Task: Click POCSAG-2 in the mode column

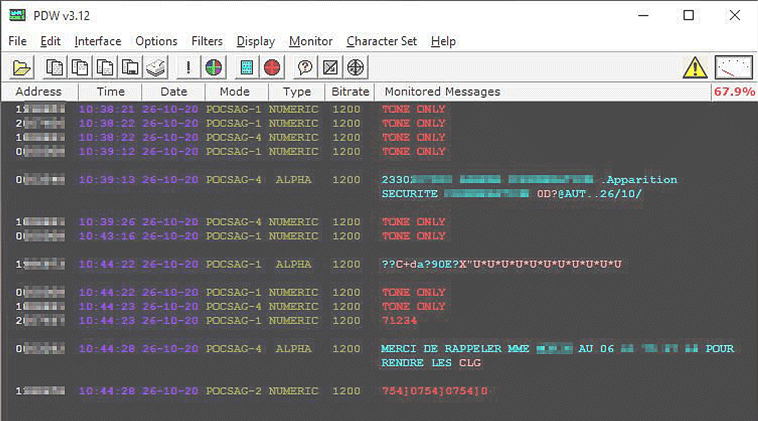Action: click(x=233, y=391)
